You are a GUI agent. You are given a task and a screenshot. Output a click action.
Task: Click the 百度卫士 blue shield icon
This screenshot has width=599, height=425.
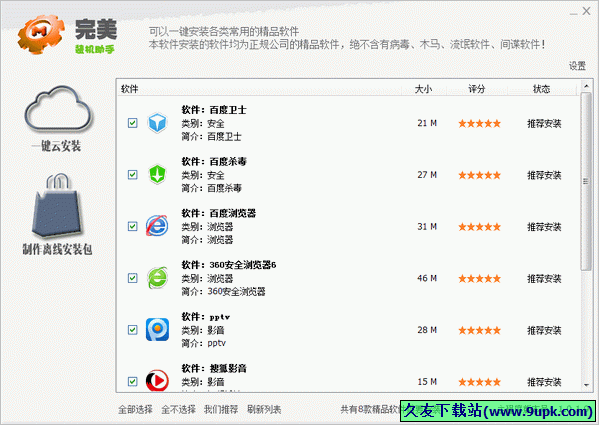click(157, 123)
